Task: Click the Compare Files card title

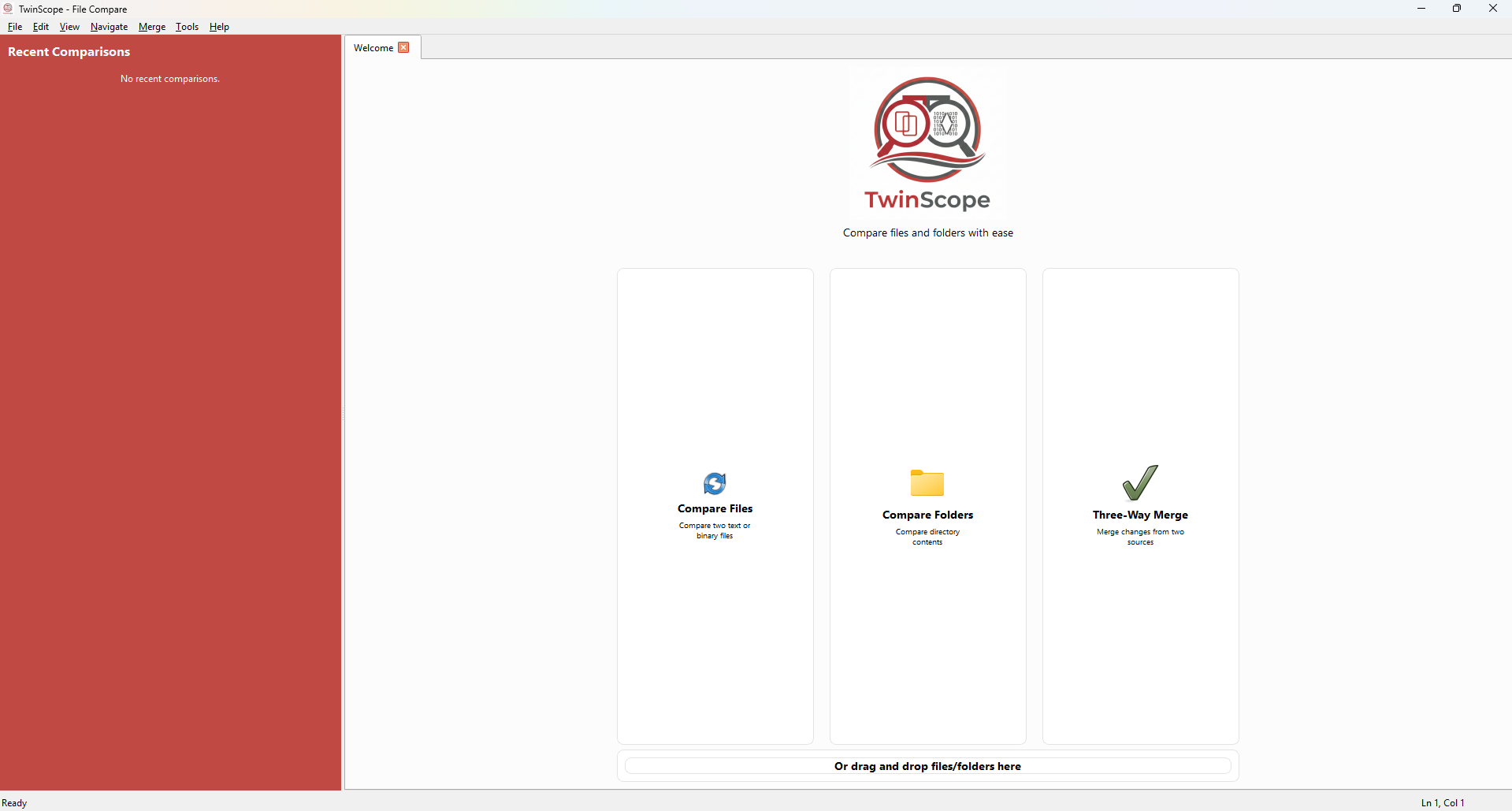Action: click(x=715, y=508)
